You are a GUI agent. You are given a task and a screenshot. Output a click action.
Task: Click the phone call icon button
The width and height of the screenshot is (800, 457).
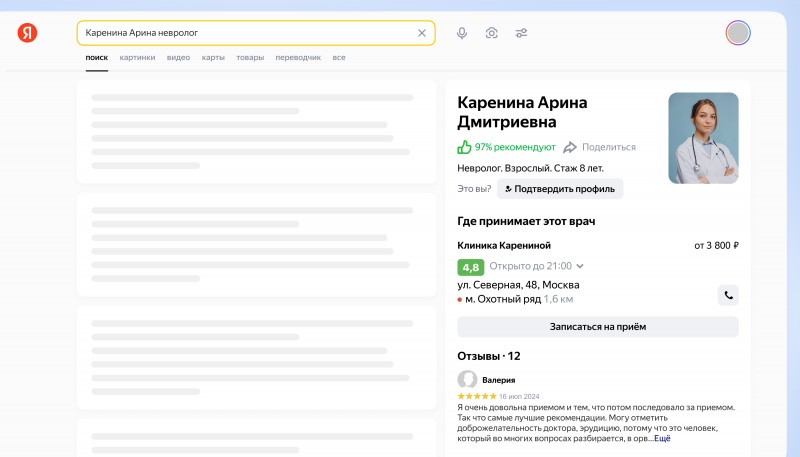(728, 294)
